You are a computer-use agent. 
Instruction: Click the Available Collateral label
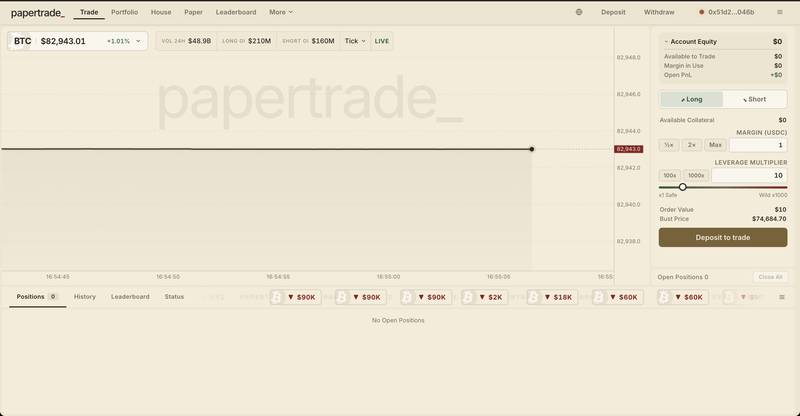[687, 120]
